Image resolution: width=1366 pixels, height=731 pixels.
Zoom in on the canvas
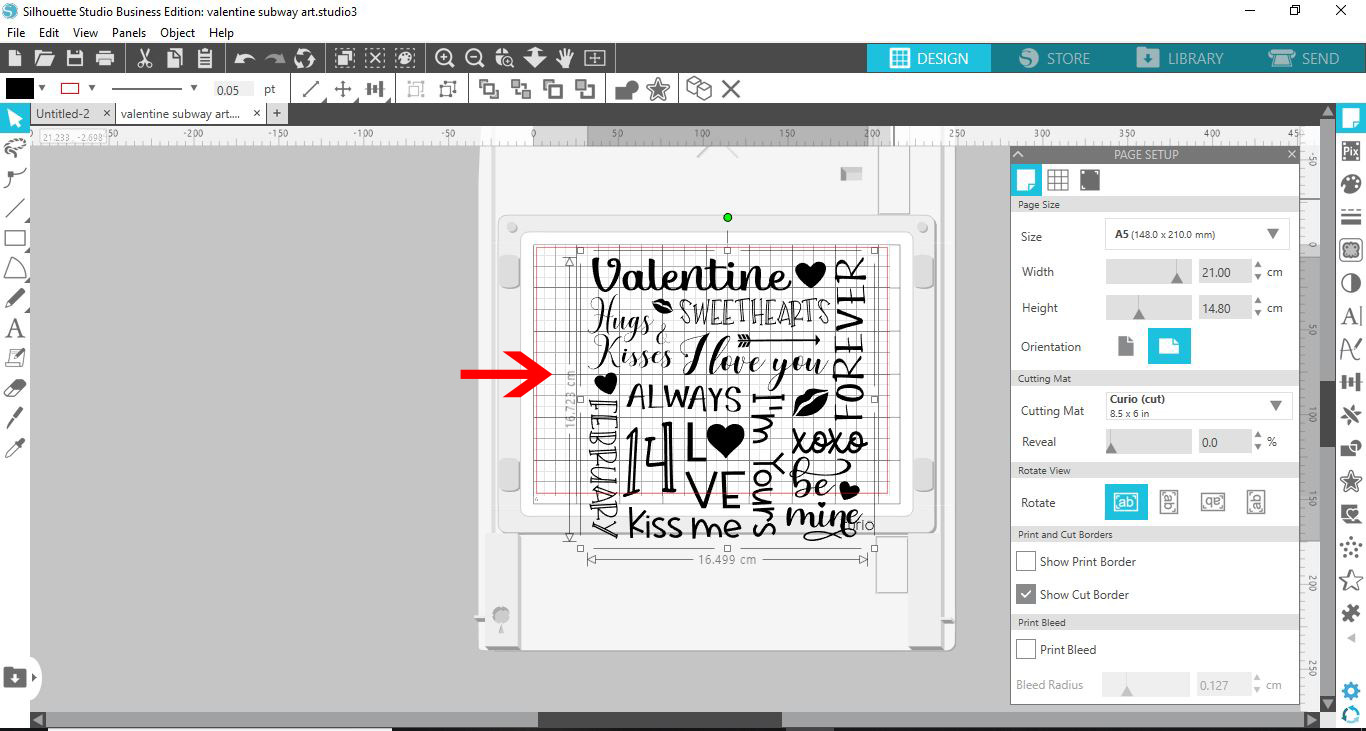click(x=445, y=58)
